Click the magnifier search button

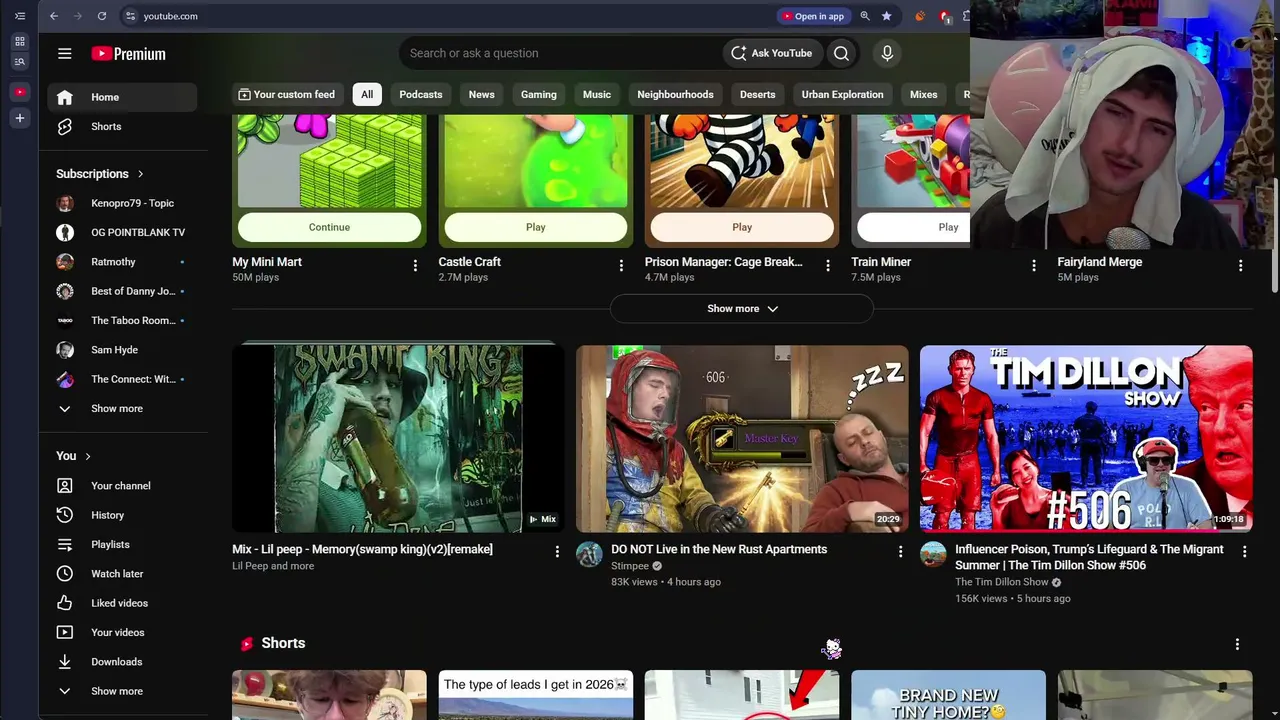[841, 54]
